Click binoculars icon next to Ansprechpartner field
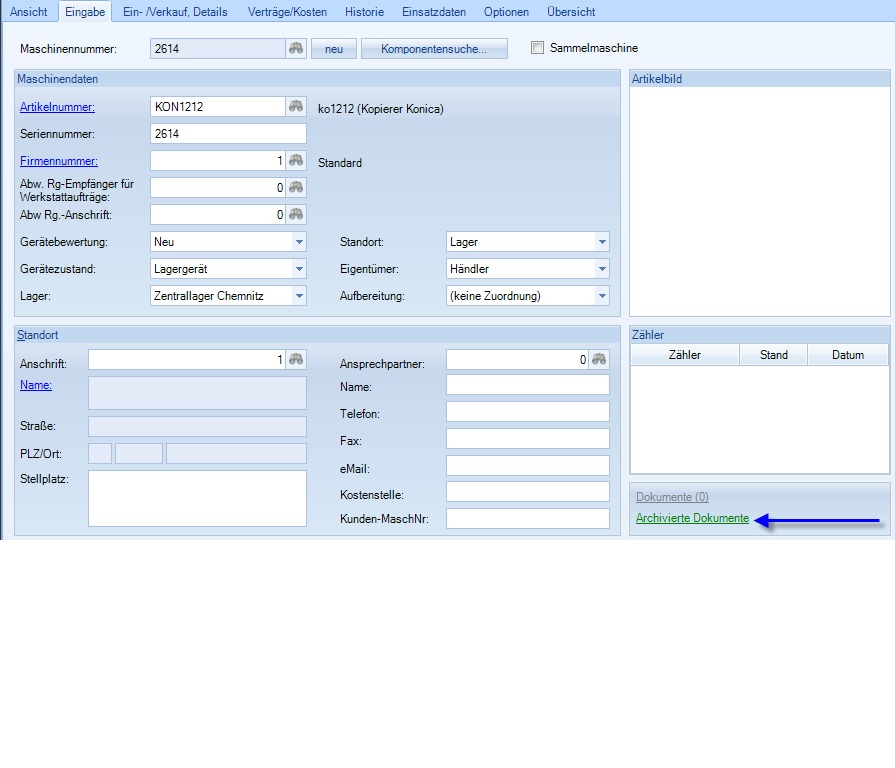The height and width of the screenshot is (768, 895). coord(599,360)
